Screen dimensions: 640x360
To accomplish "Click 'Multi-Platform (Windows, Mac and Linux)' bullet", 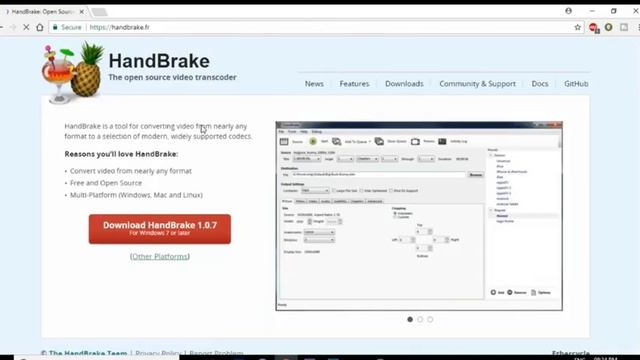I will [x=136, y=195].
